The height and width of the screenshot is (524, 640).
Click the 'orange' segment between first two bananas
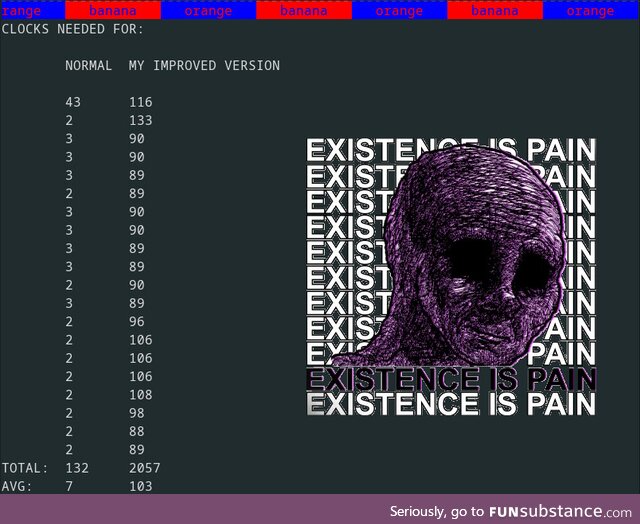pos(208,11)
